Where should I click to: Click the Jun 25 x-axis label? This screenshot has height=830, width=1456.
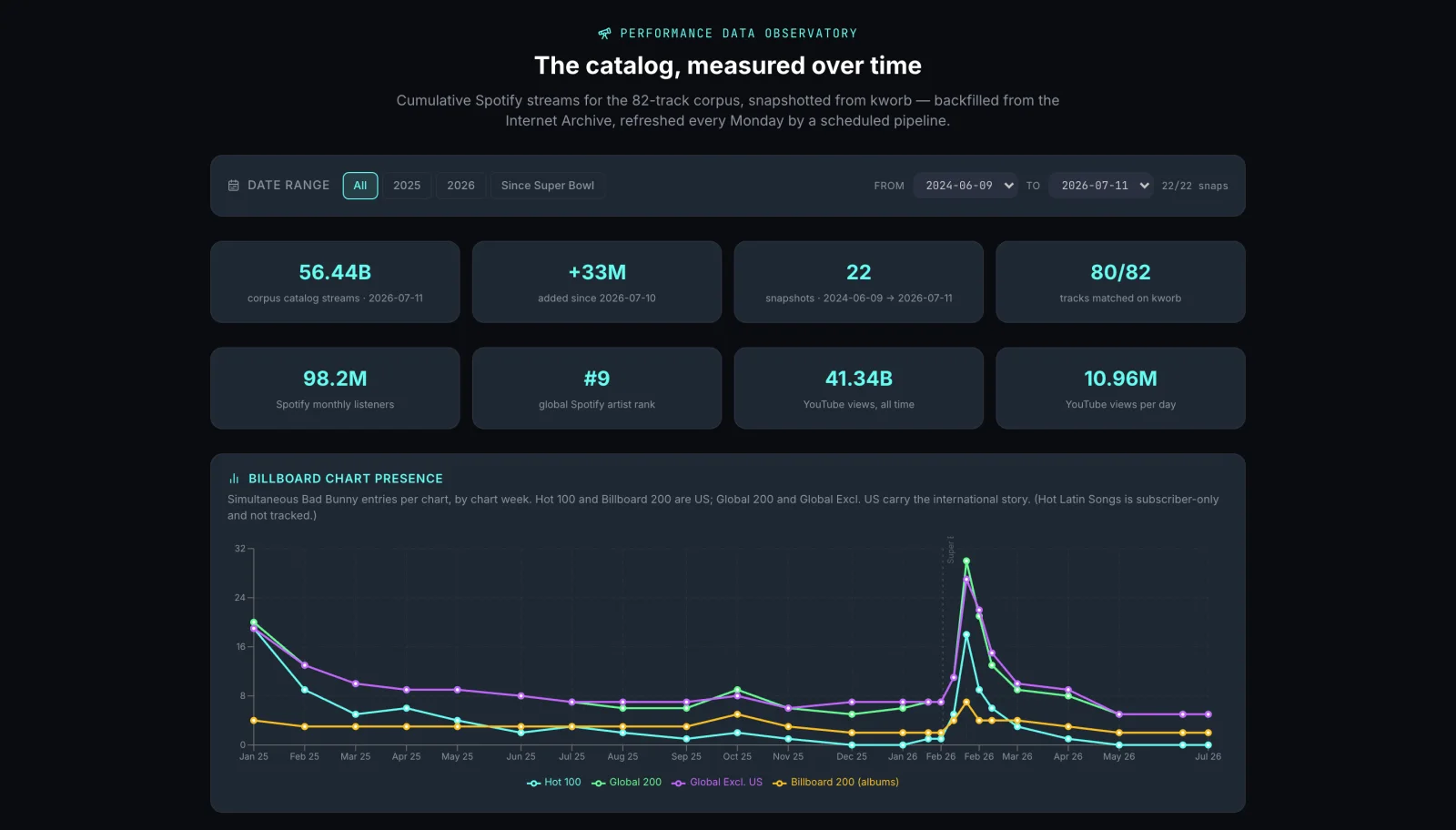pyautogui.click(x=521, y=757)
